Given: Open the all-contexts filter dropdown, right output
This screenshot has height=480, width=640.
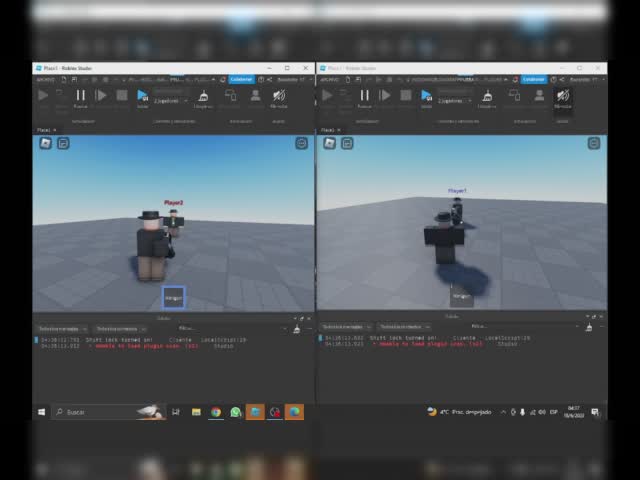Looking at the screenshot, I should tap(404, 327).
